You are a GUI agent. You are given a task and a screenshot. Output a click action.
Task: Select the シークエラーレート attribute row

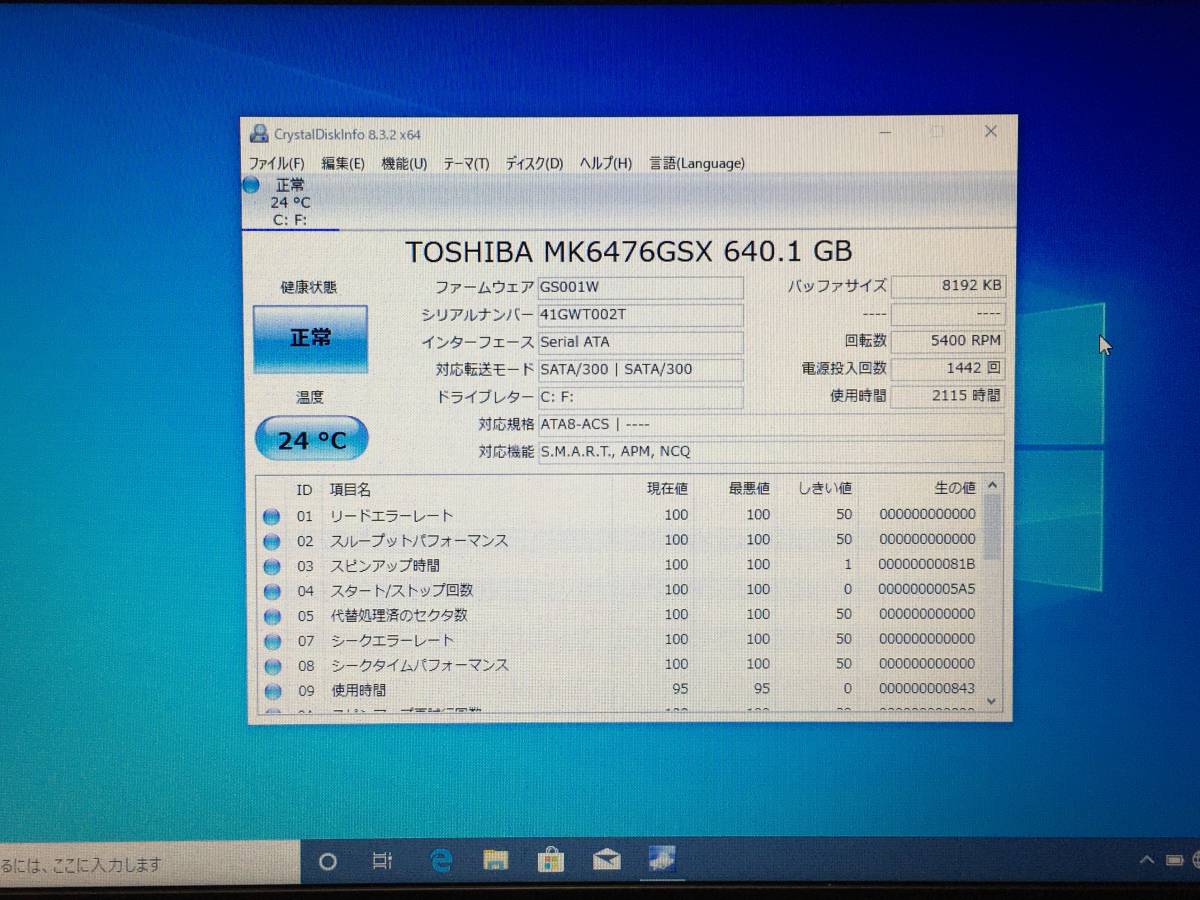(x=619, y=640)
